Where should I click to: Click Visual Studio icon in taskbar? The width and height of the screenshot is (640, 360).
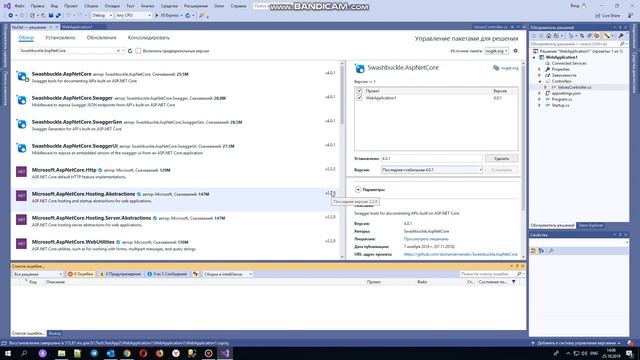[x=225, y=353]
